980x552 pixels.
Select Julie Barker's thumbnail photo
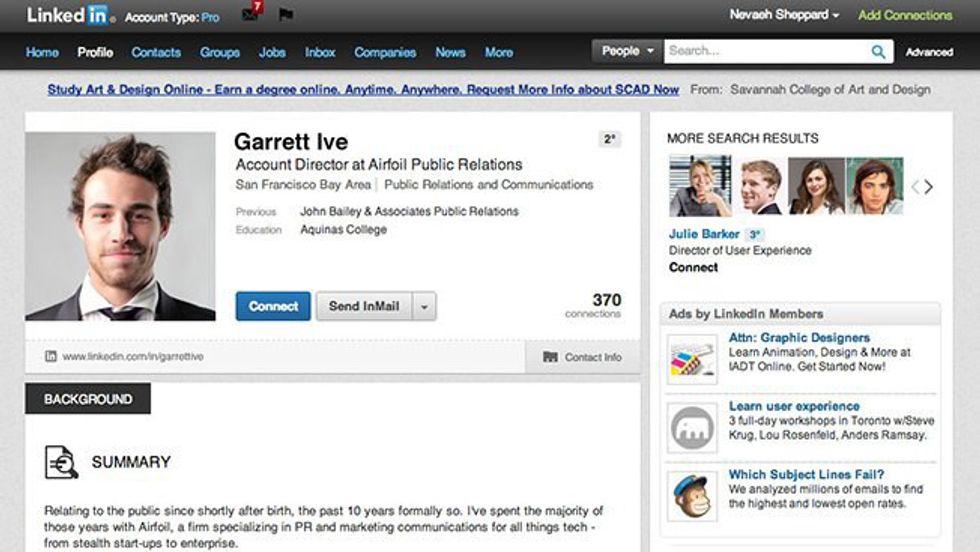(x=700, y=187)
